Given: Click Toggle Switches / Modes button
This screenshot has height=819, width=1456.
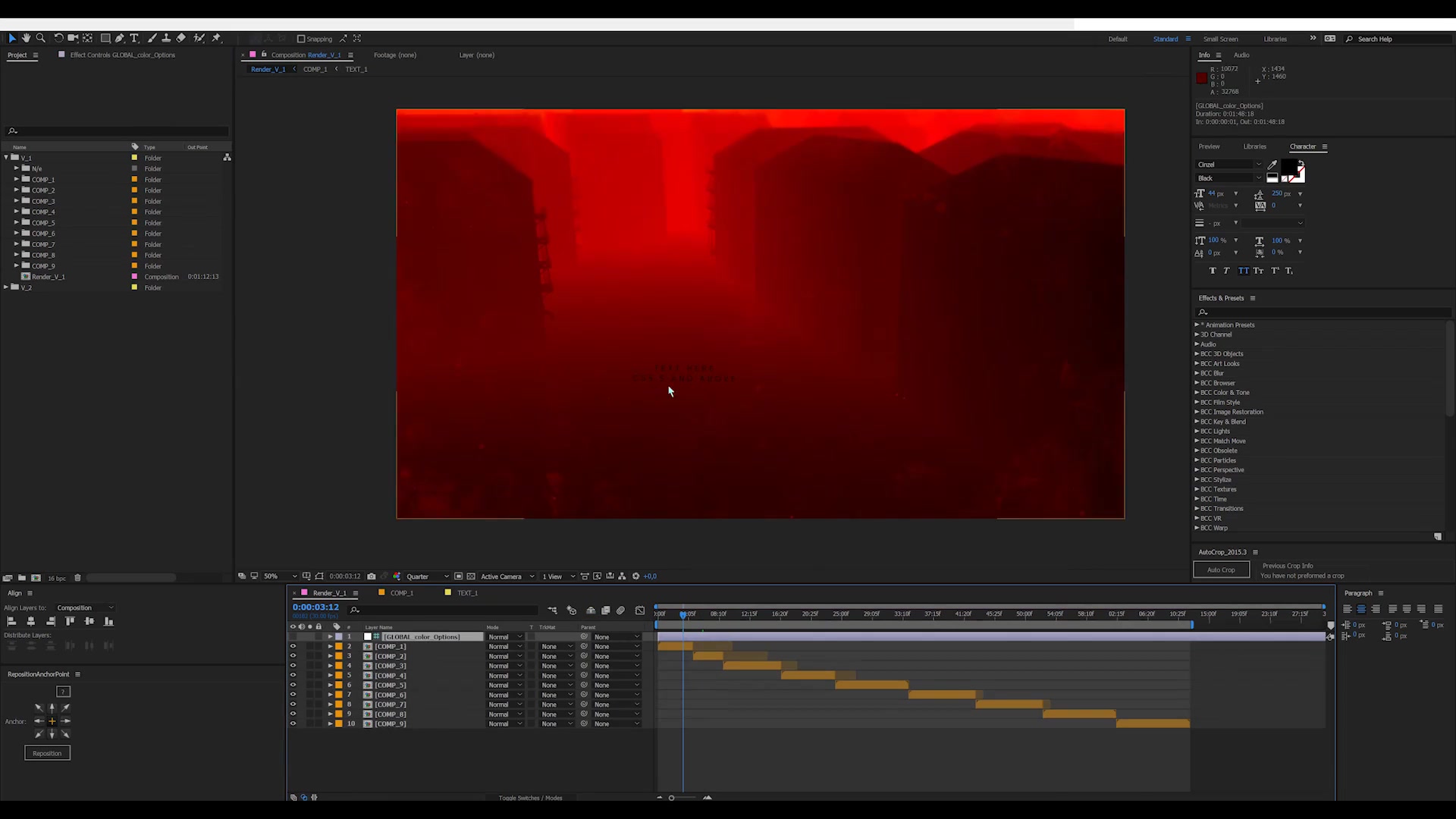Looking at the screenshot, I should coord(530,798).
